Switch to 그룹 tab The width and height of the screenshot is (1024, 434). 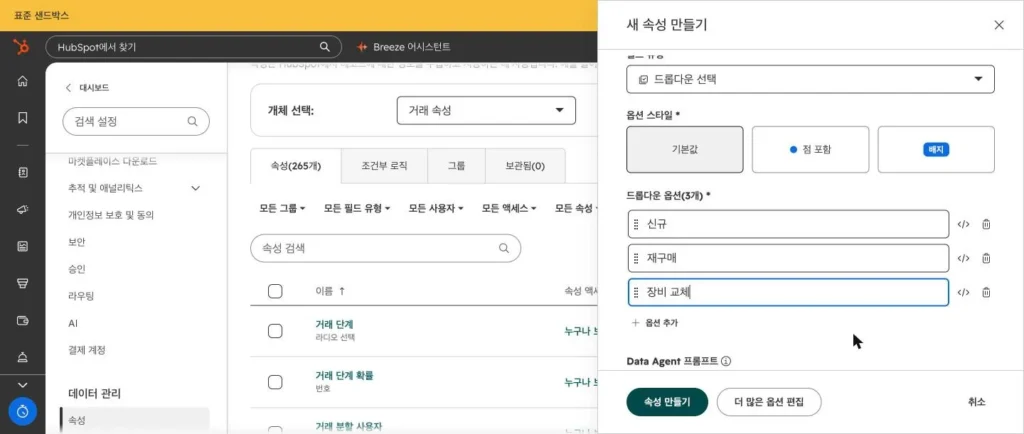pos(456,166)
